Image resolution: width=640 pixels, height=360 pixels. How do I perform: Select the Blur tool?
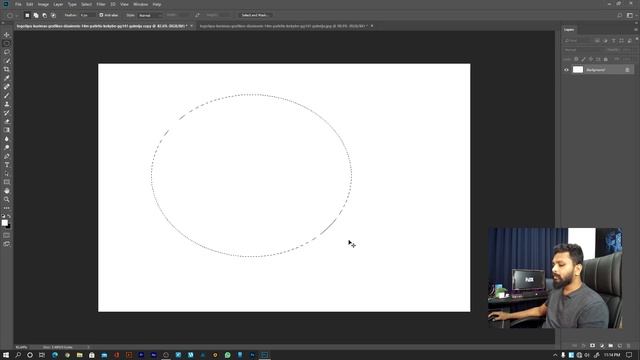[x=7, y=139]
